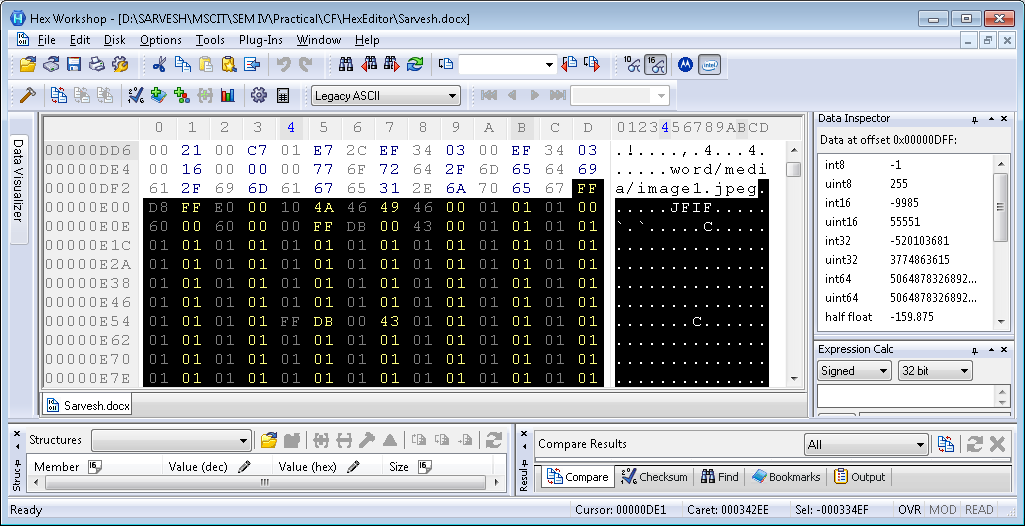Click the Open Drive toolbar icon

coord(52,64)
